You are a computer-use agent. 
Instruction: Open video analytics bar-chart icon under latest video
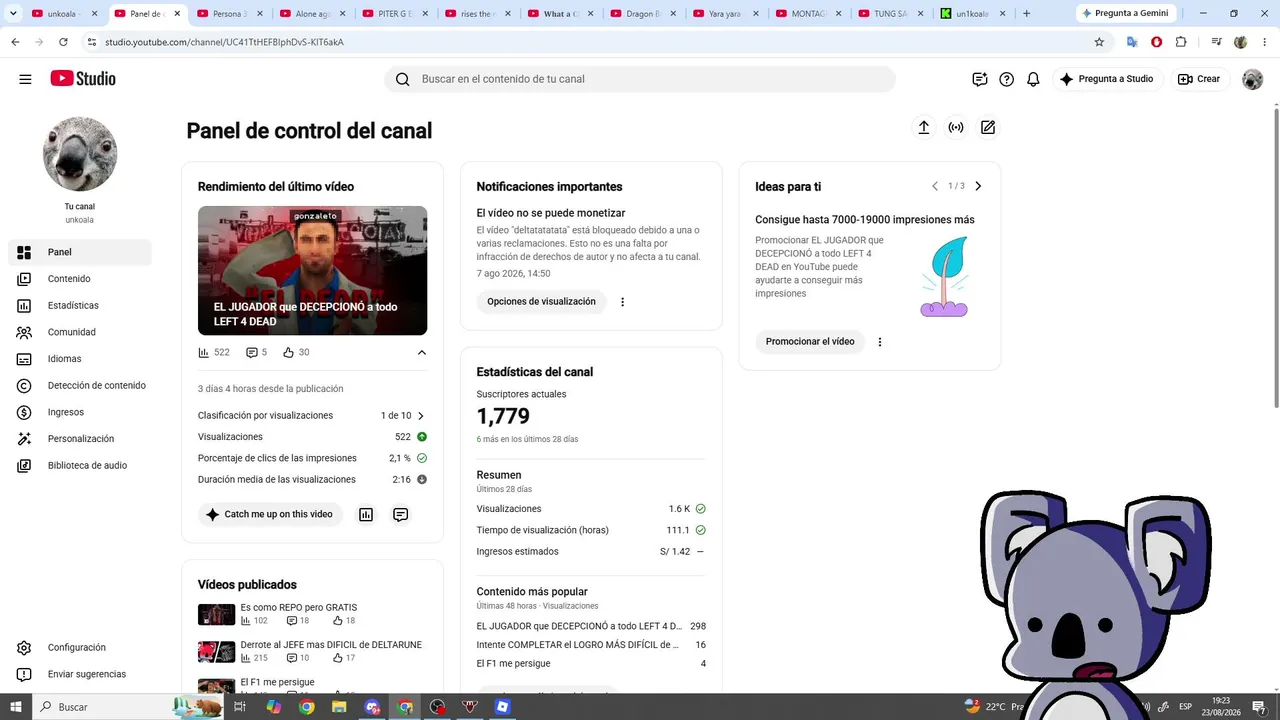(x=366, y=514)
